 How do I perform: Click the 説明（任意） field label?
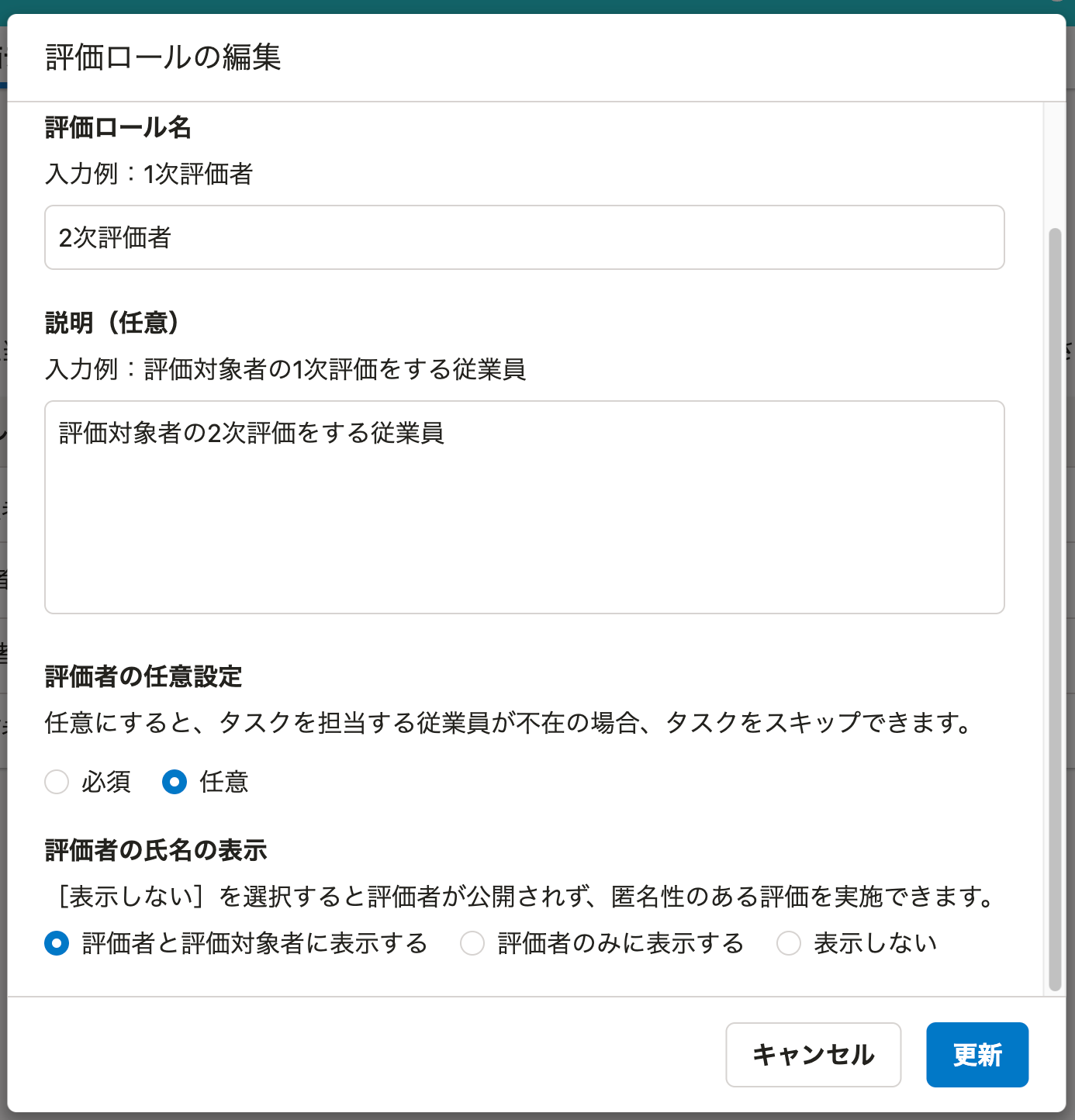112,323
